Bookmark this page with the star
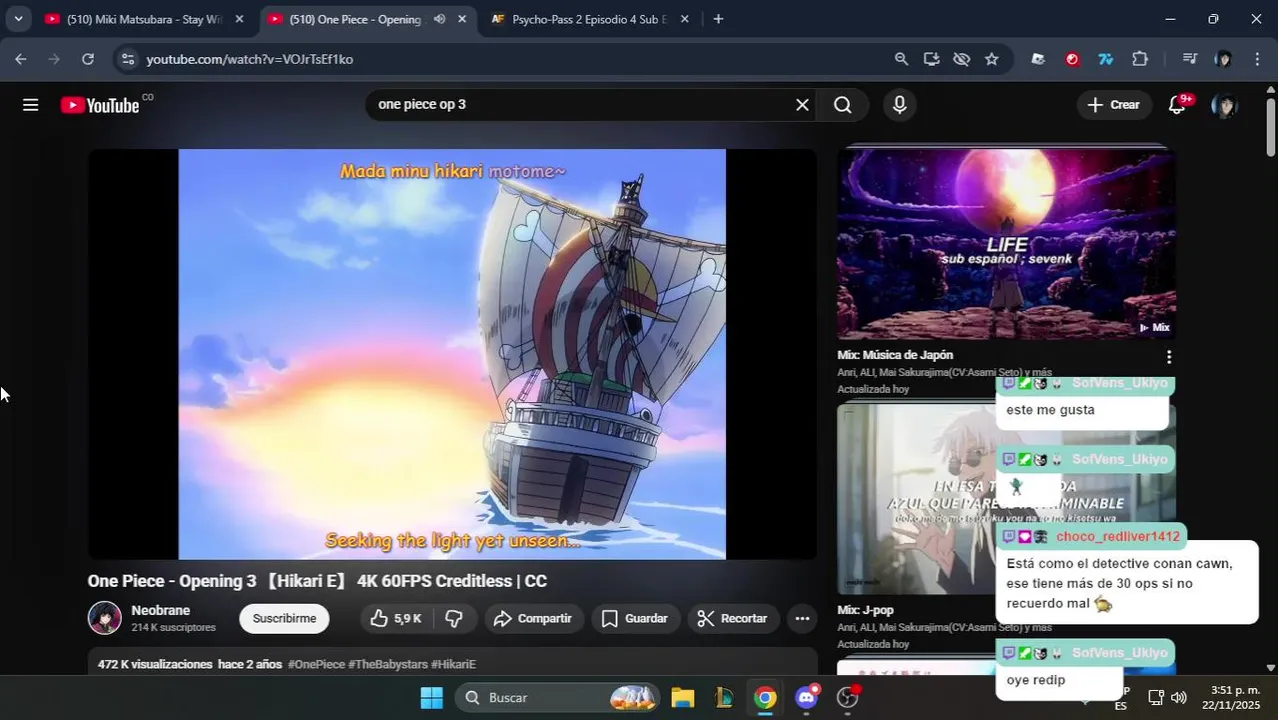Viewport: 1278px width, 720px height. (992, 59)
